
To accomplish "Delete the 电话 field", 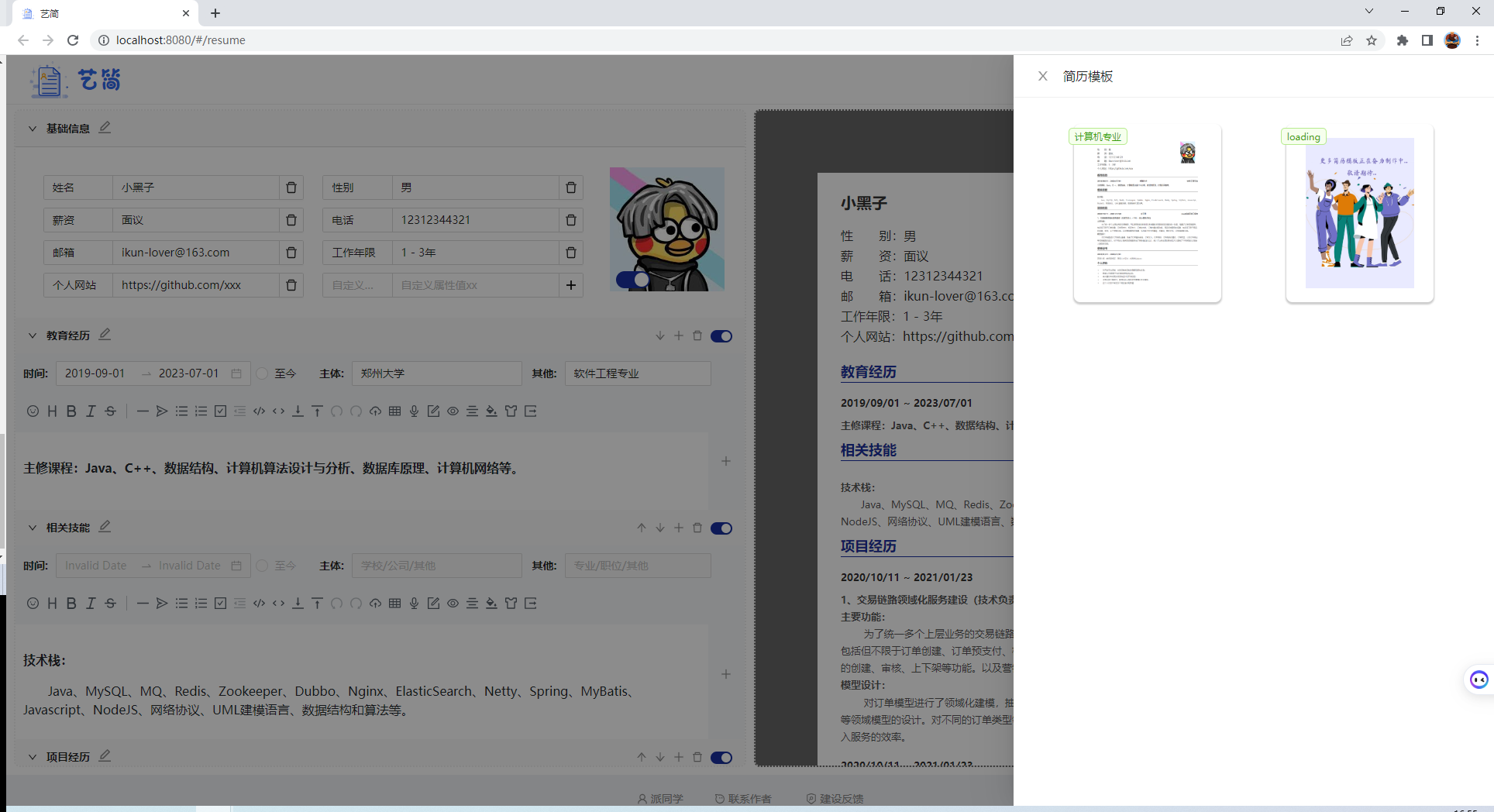I will click(x=571, y=220).
